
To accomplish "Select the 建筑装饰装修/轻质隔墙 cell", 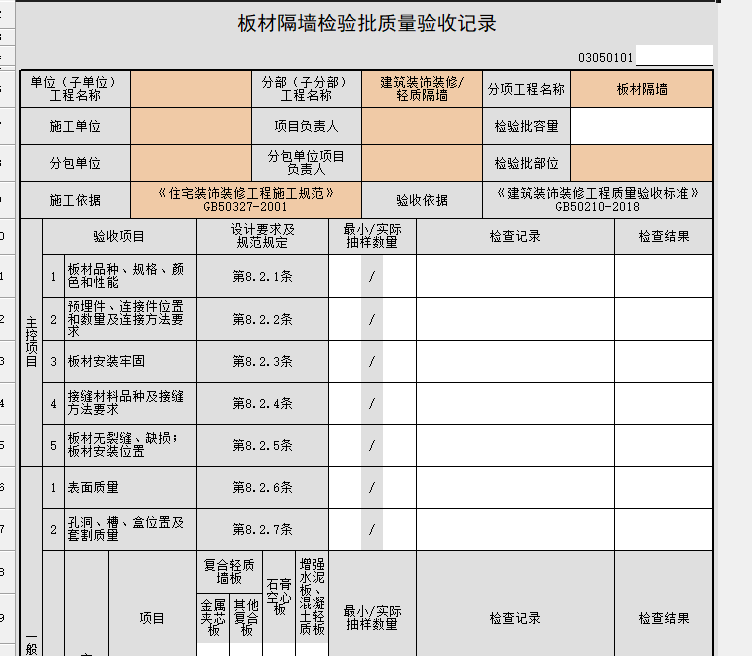I will coord(421,89).
